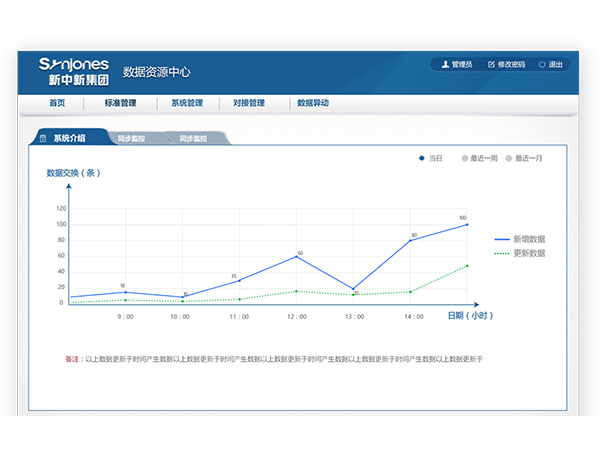600x450 pixels.
Task: Select the 最近一周 radio option
Action: pos(464,158)
